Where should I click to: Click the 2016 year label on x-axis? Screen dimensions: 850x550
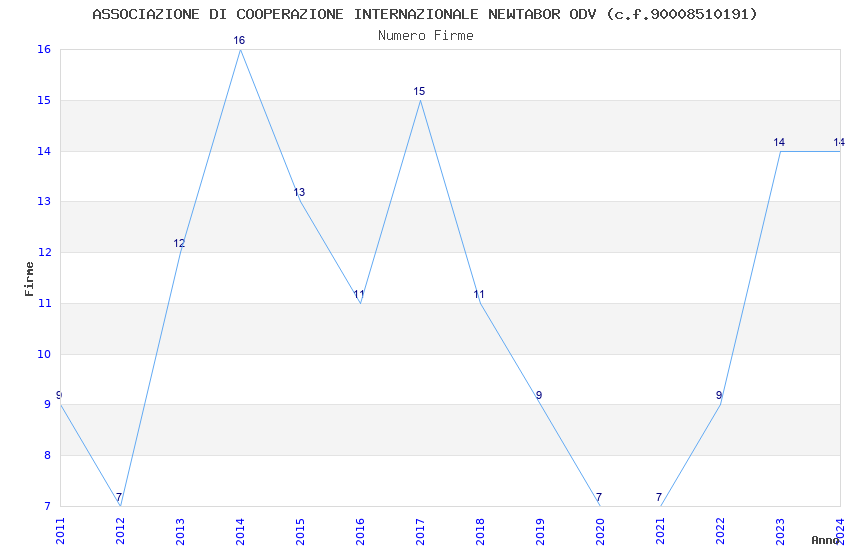pyautogui.click(x=360, y=531)
